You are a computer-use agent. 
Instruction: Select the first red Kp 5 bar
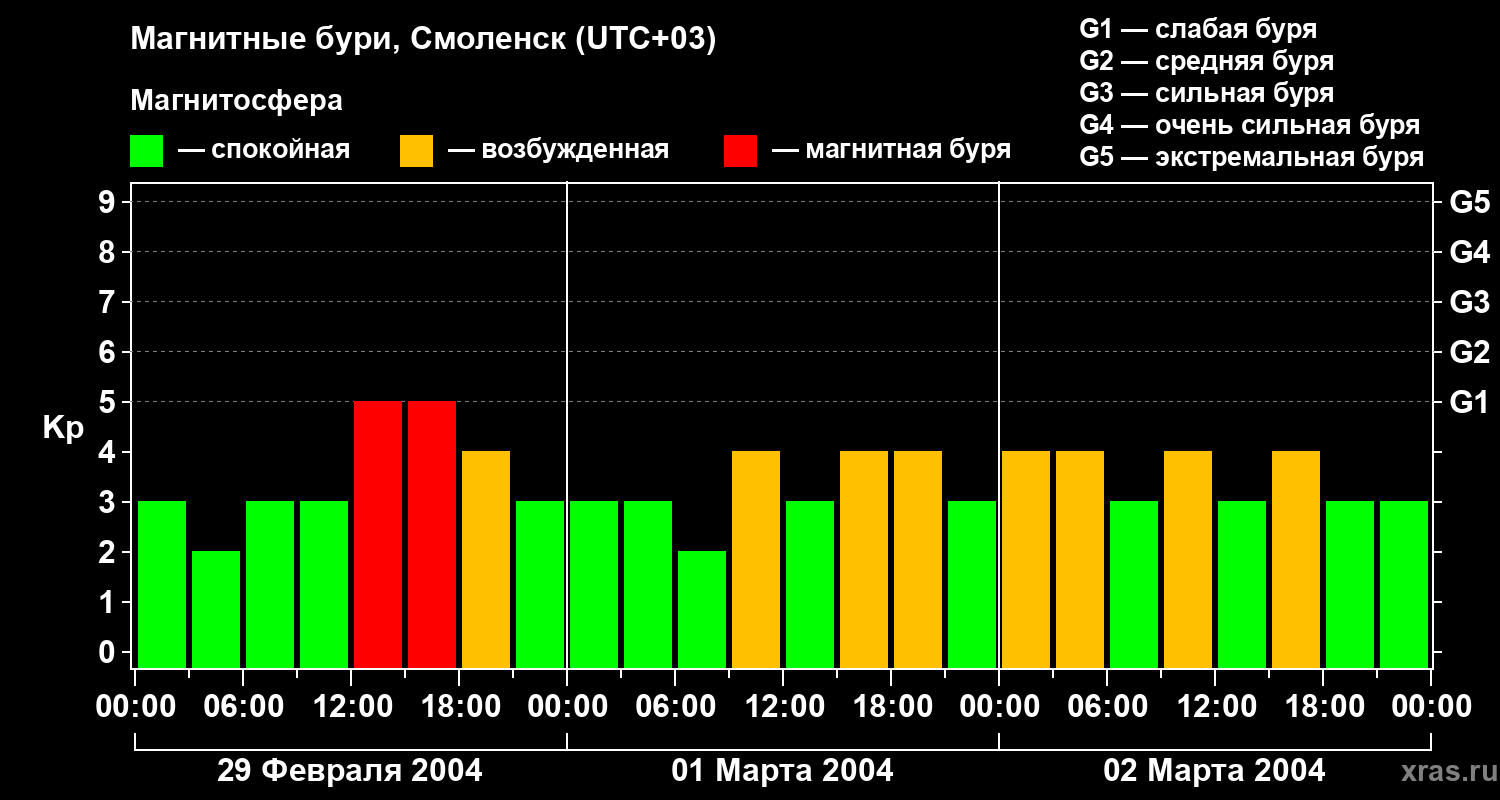pos(378,534)
